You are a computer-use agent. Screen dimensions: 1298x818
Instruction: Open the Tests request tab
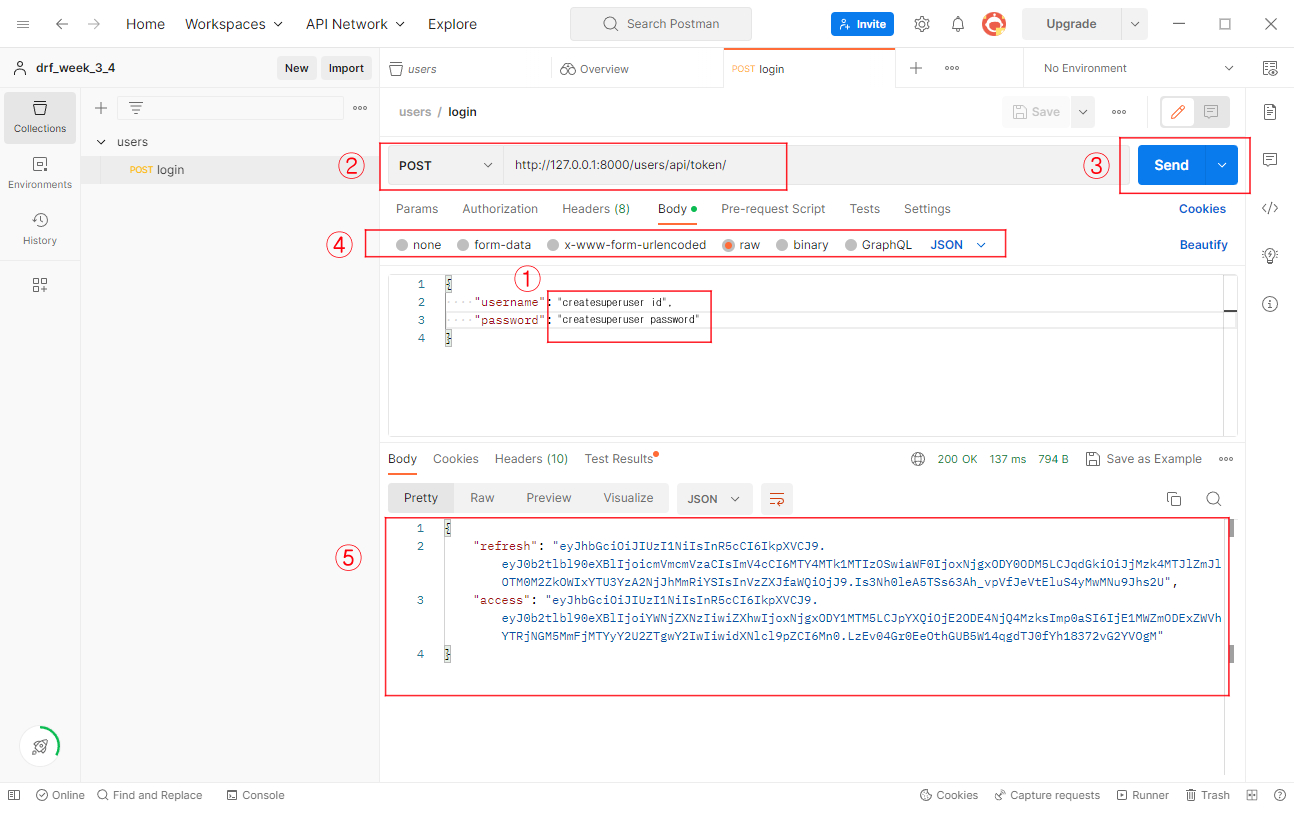(x=865, y=209)
